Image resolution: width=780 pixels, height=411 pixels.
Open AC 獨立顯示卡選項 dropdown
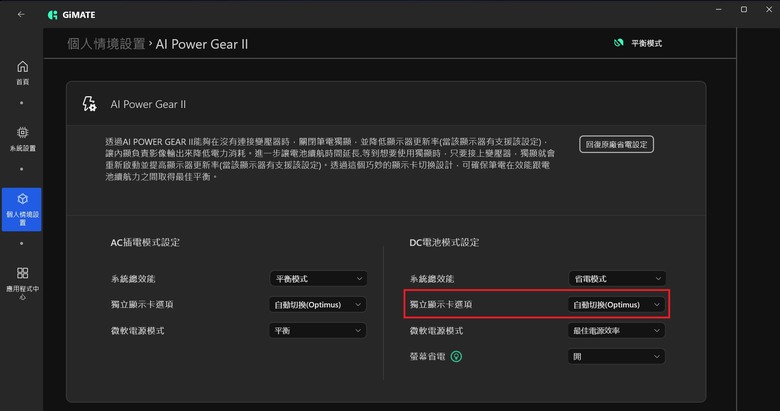[x=318, y=305]
